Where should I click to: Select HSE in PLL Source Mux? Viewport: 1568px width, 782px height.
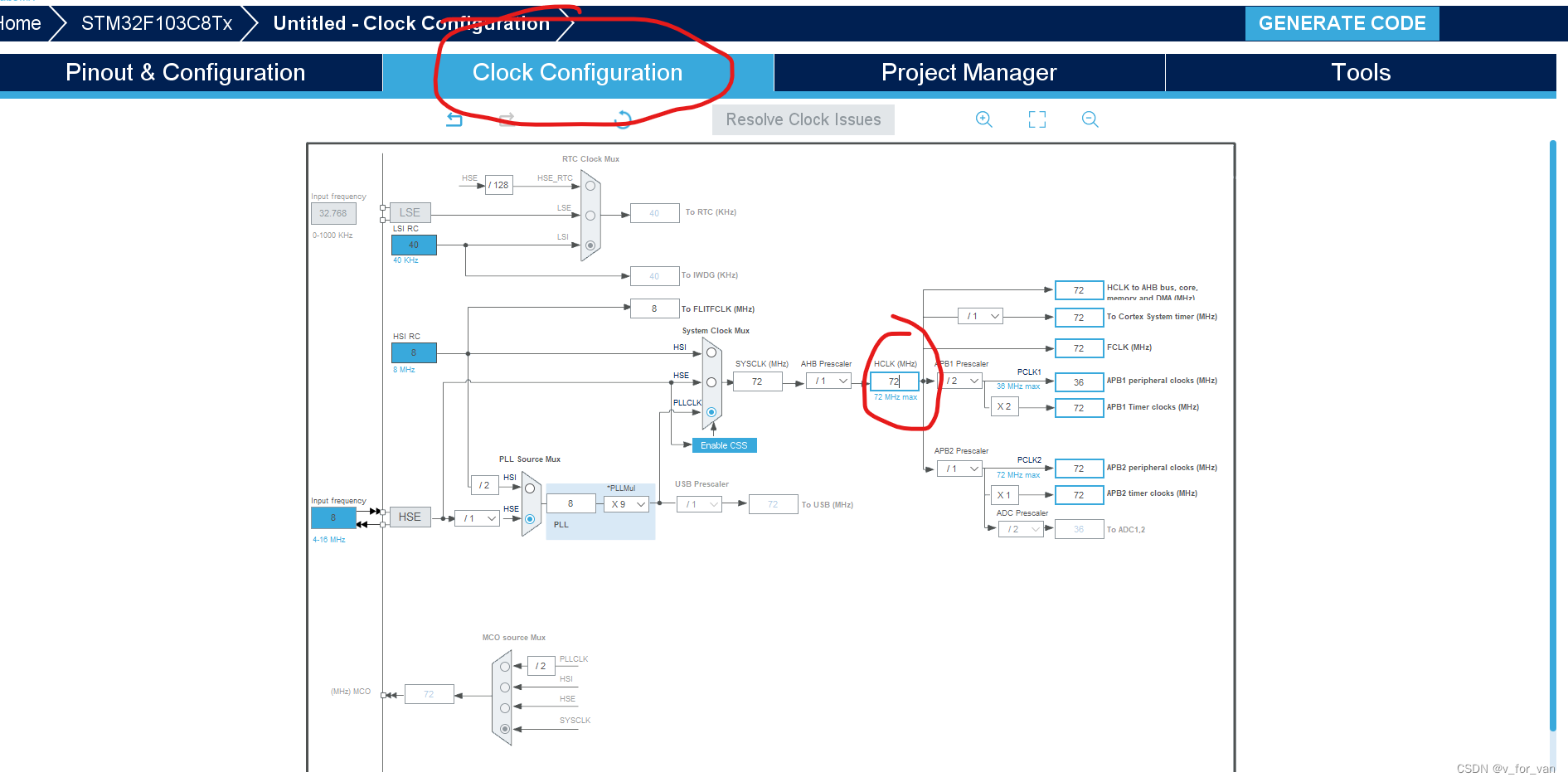pyautogui.click(x=530, y=519)
